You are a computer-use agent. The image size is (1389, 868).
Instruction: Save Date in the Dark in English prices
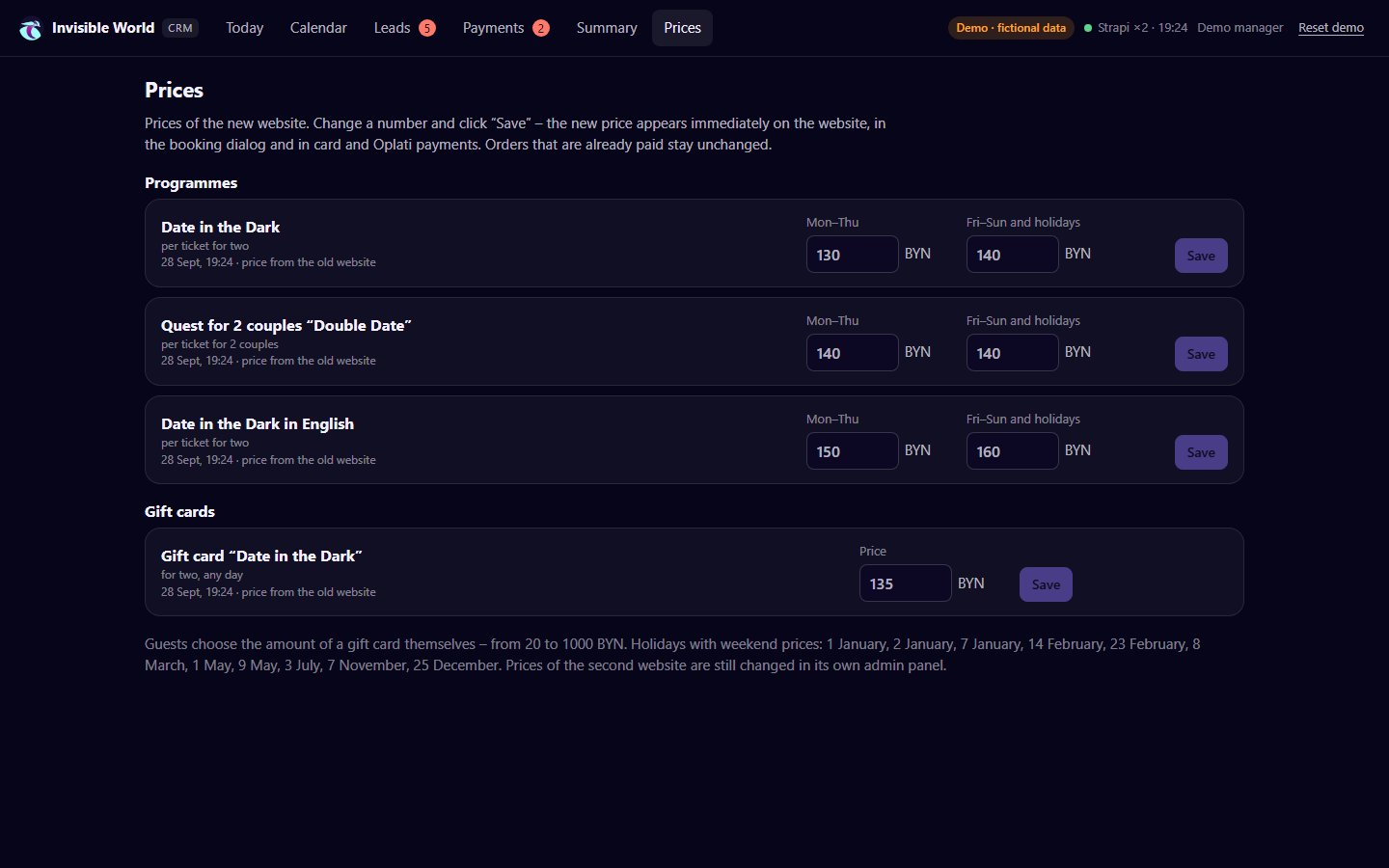point(1201,452)
